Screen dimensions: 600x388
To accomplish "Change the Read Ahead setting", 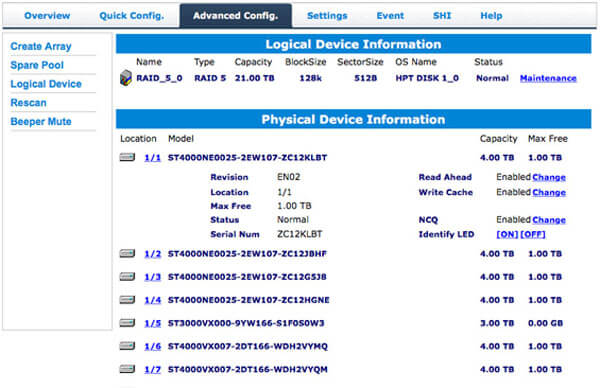I will [549, 177].
